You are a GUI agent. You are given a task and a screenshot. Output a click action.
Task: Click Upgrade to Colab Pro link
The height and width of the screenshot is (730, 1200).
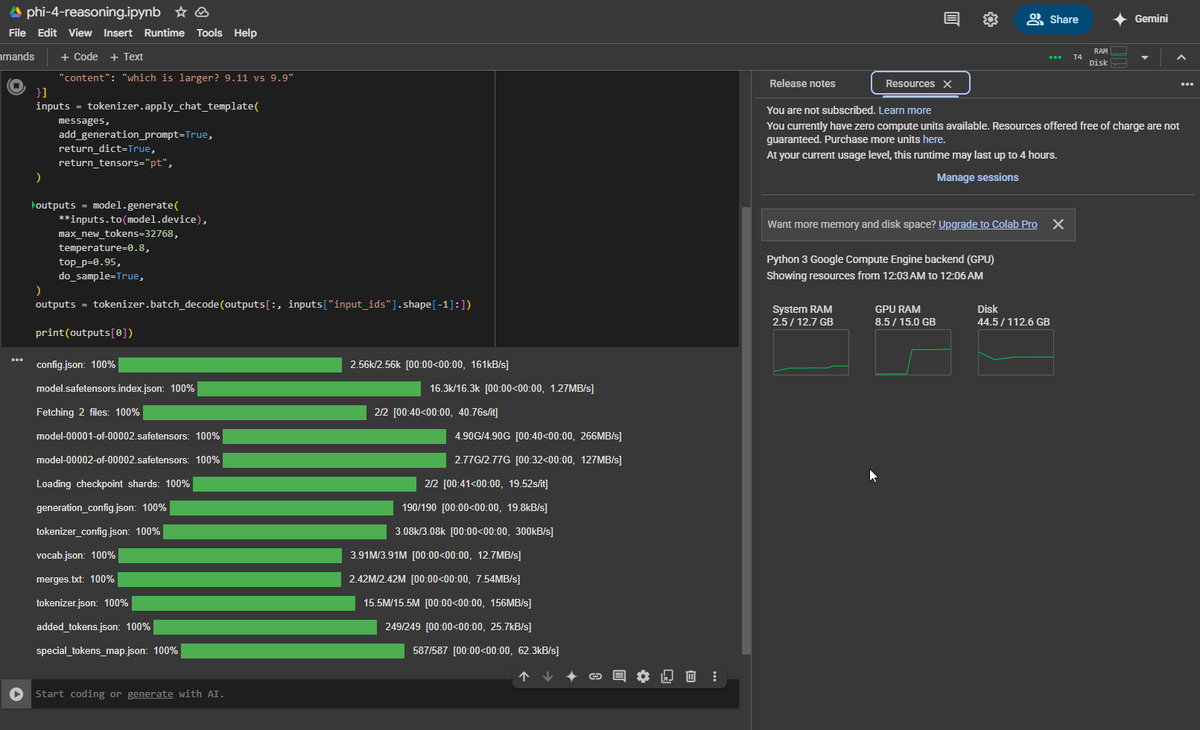tap(988, 224)
